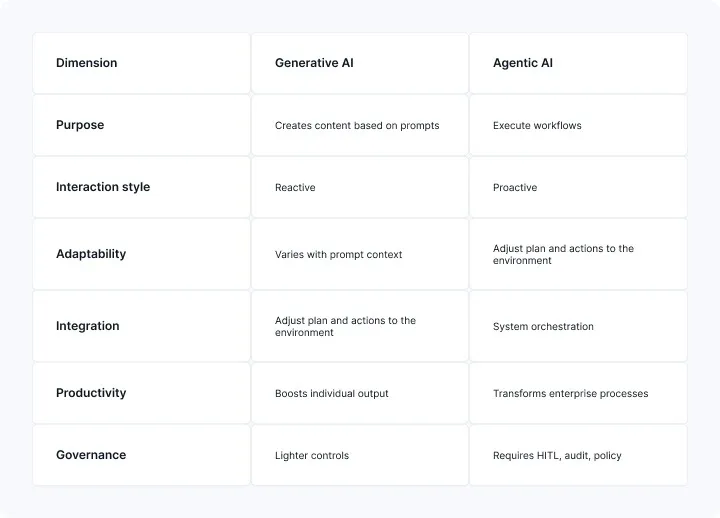Click the Integration row label
720x518 pixels.
tap(141, 326)
